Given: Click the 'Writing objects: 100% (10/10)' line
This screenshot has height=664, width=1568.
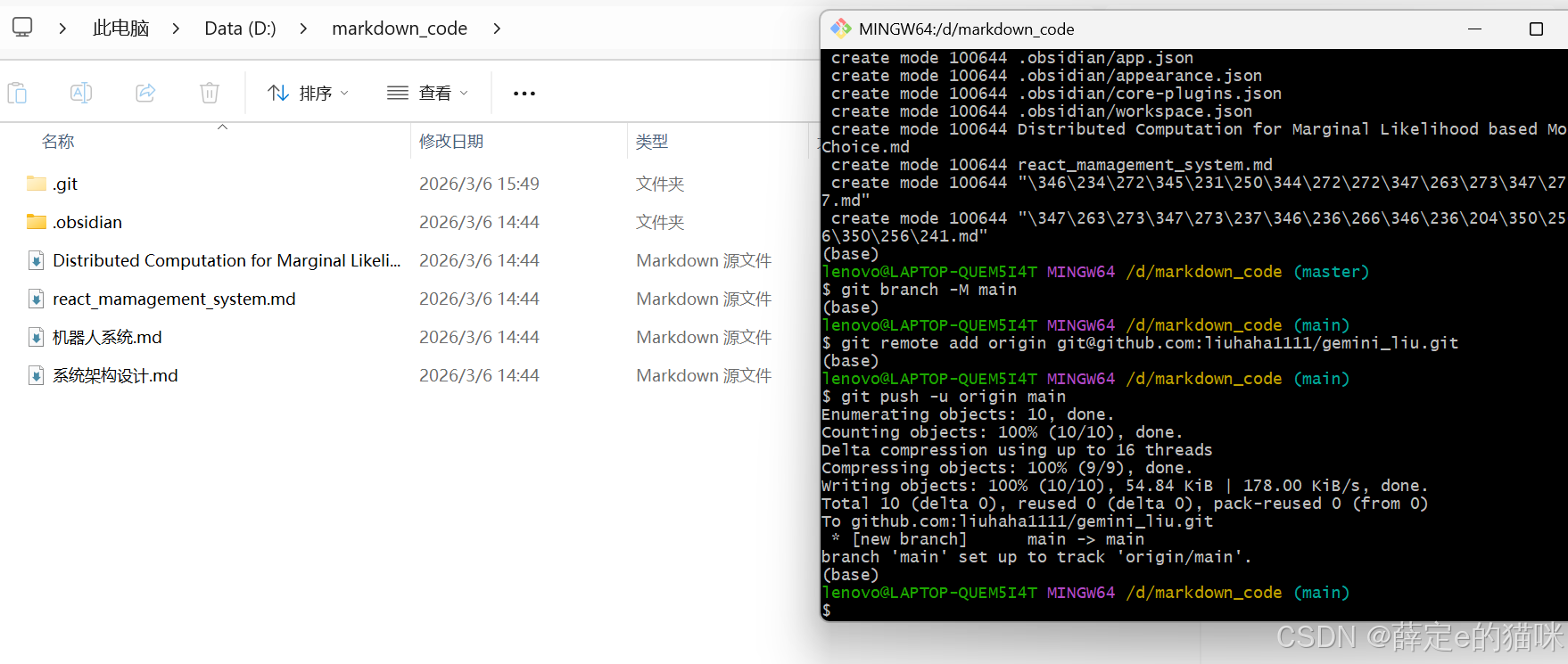Looking at the screenshot, I should 1125,486.
